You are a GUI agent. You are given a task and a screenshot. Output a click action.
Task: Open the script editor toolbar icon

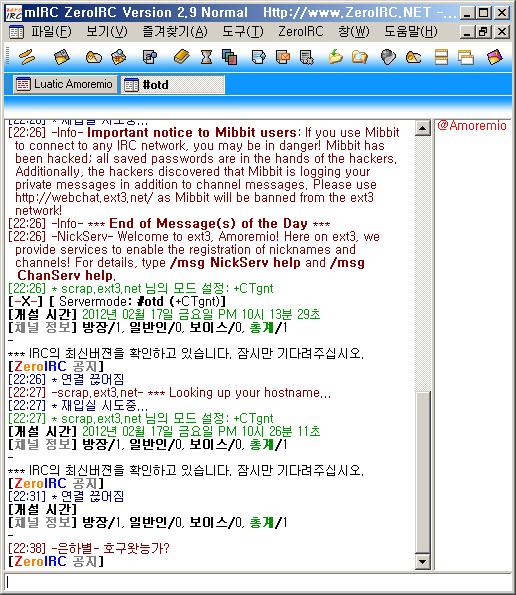(x=307, y=57)
